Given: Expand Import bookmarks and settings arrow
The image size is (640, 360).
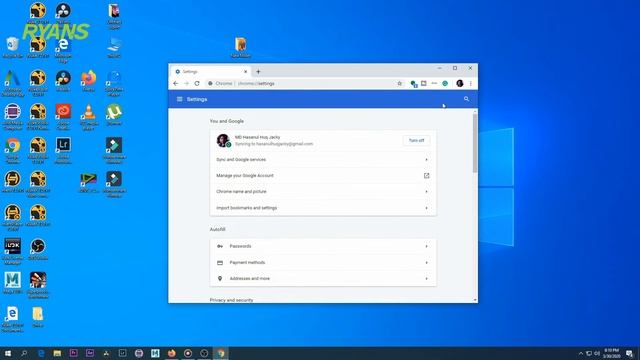Looking at the screenshot, I should click(427, 208).
